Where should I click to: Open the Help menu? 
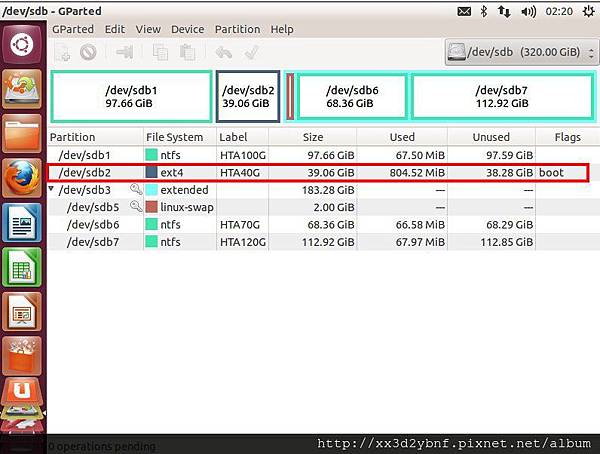(282, 29)
